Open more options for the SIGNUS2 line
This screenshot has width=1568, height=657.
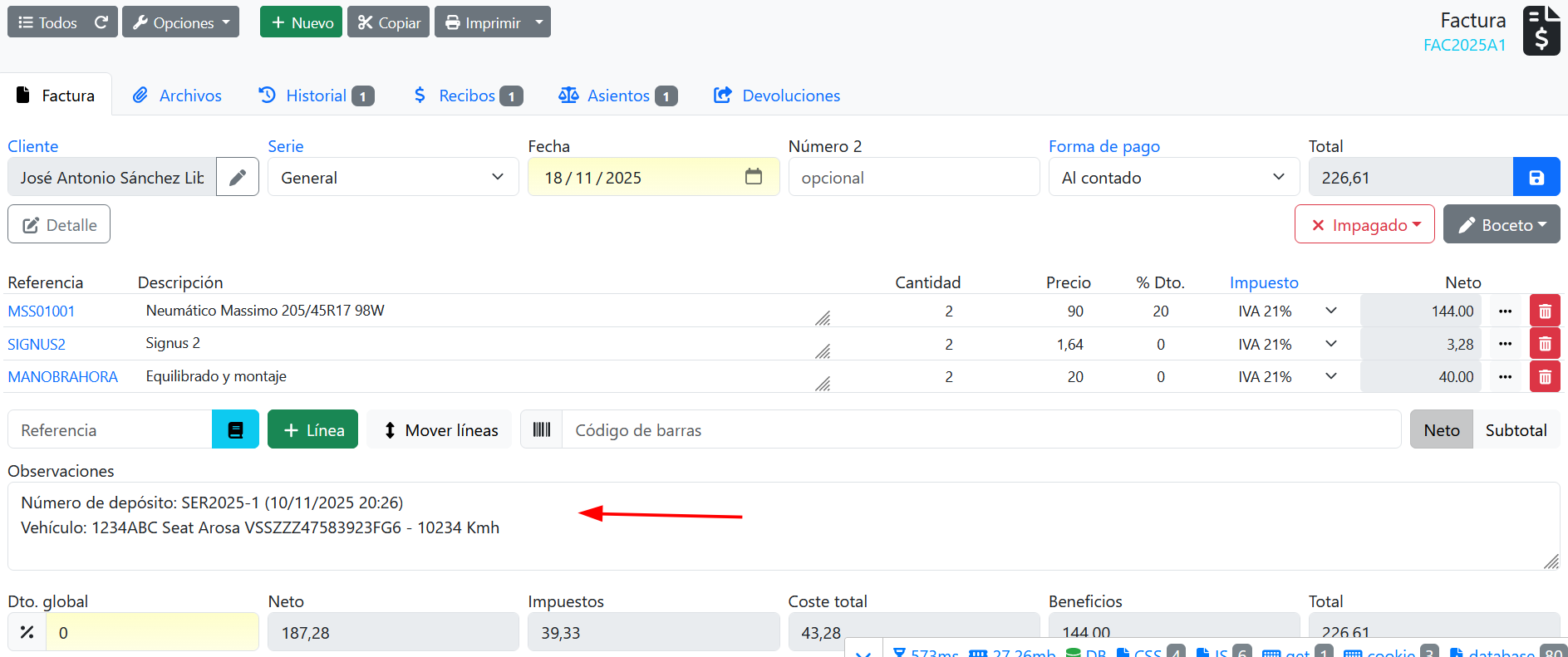point(1505,344)
